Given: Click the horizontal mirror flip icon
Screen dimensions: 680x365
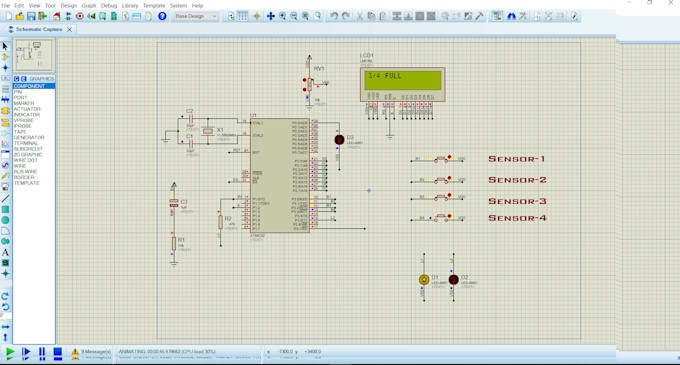Looking at the screenshot, I should [5, 327].
